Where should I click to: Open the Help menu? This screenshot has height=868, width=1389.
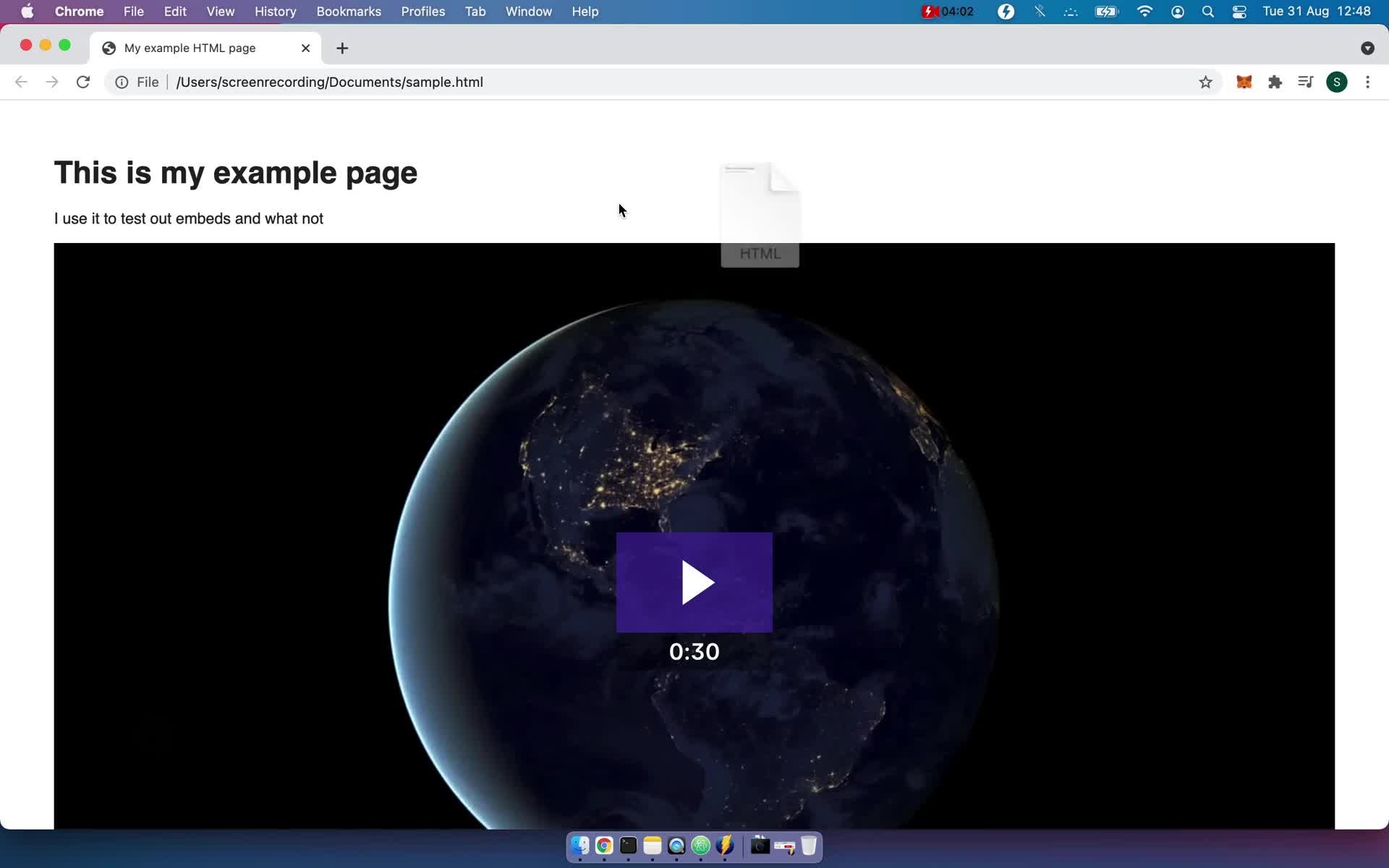(x=585, y=12)
